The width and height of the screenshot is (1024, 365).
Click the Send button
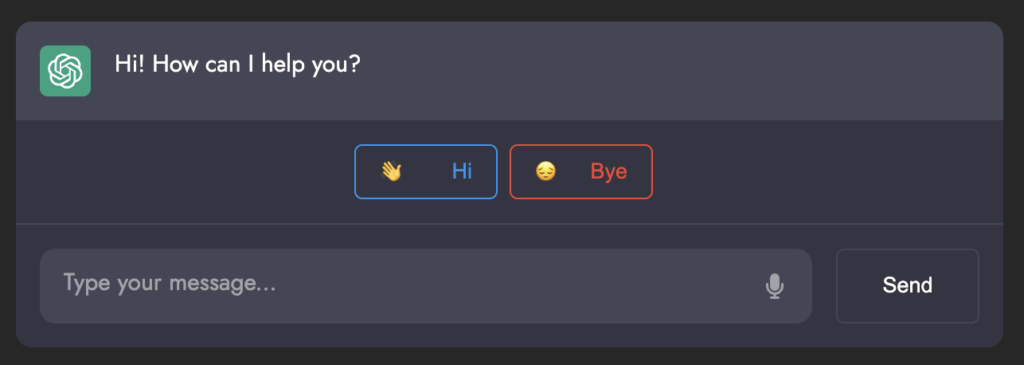pyautogui.click(x=908, y=286)
